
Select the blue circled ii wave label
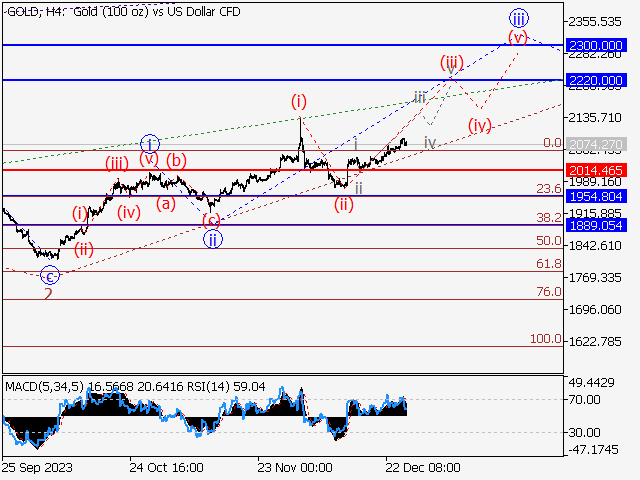tap(213, 240)
